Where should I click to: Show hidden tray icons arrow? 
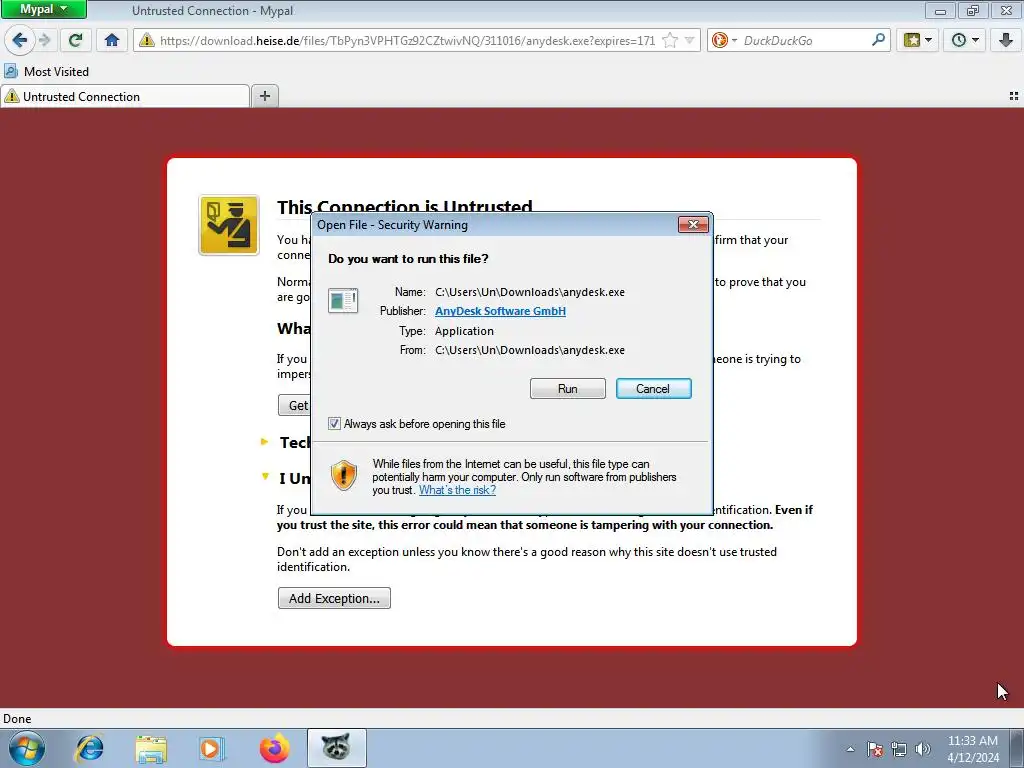[850, 750]
